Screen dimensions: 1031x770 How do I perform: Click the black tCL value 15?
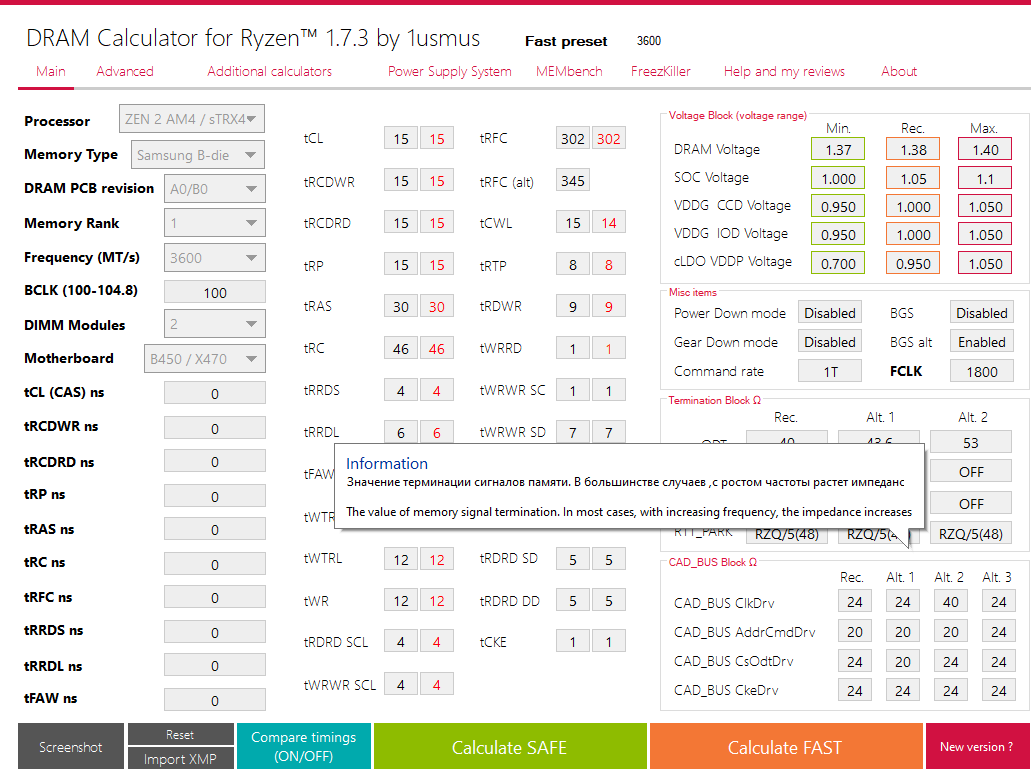pyautogui.click(x=401, y=138)
